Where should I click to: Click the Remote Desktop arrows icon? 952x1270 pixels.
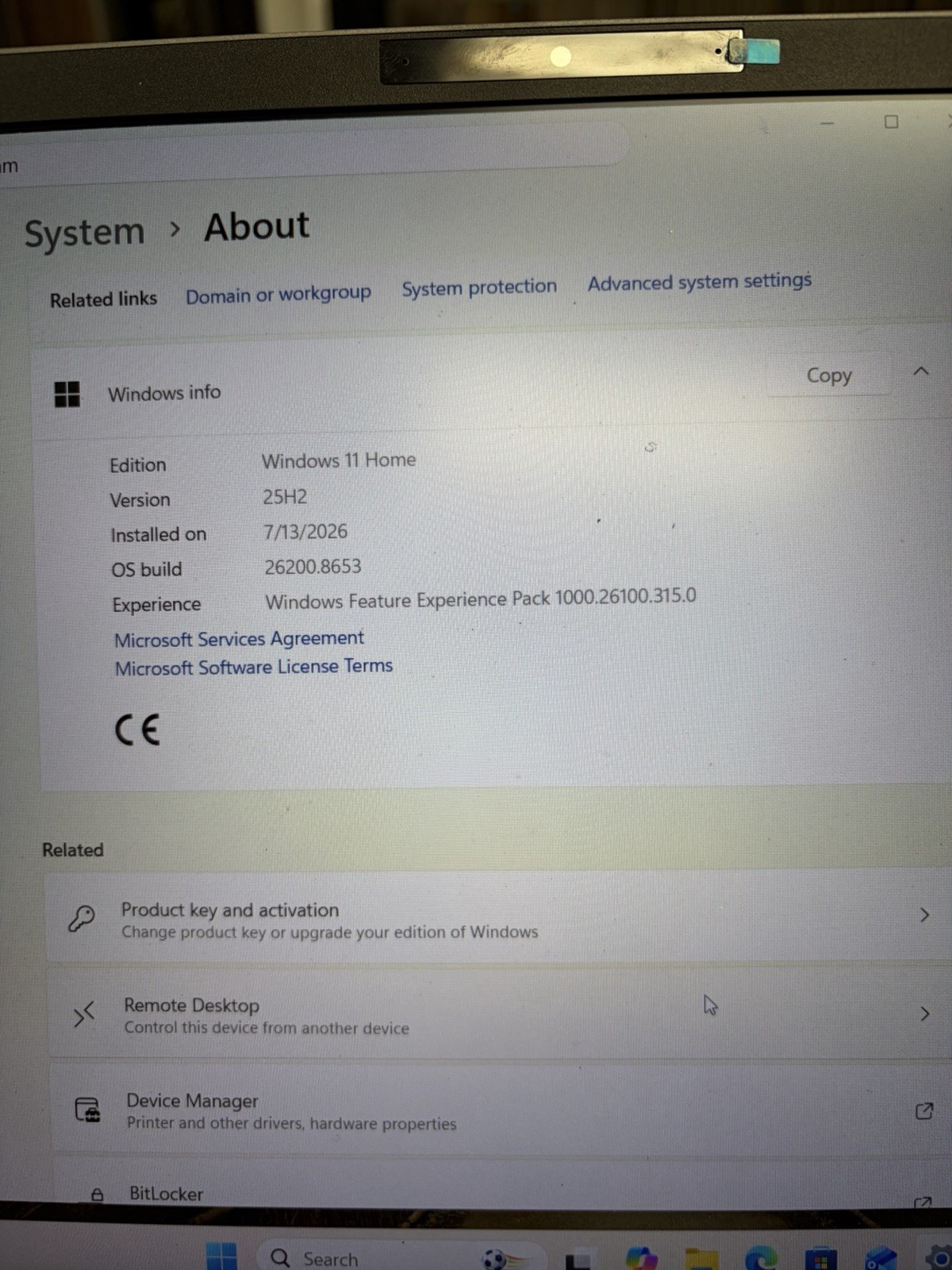coord(83,1014)
